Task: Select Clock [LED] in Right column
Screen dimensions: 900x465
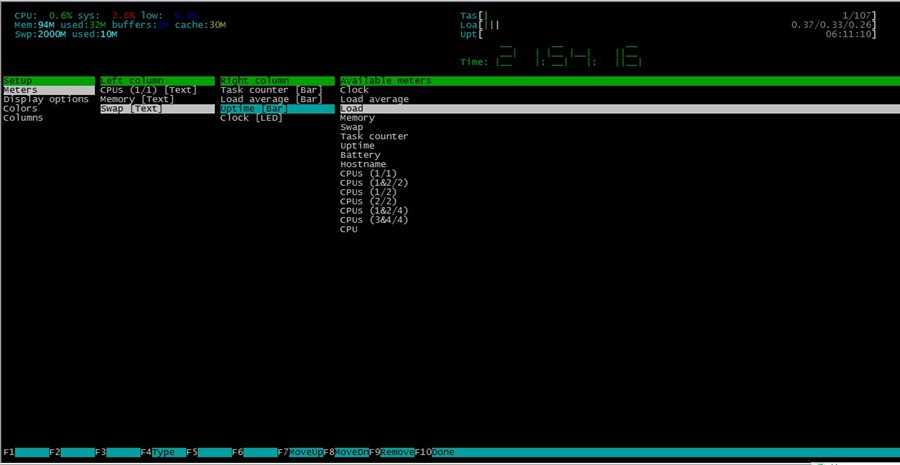Action: (x=251, y=118)
